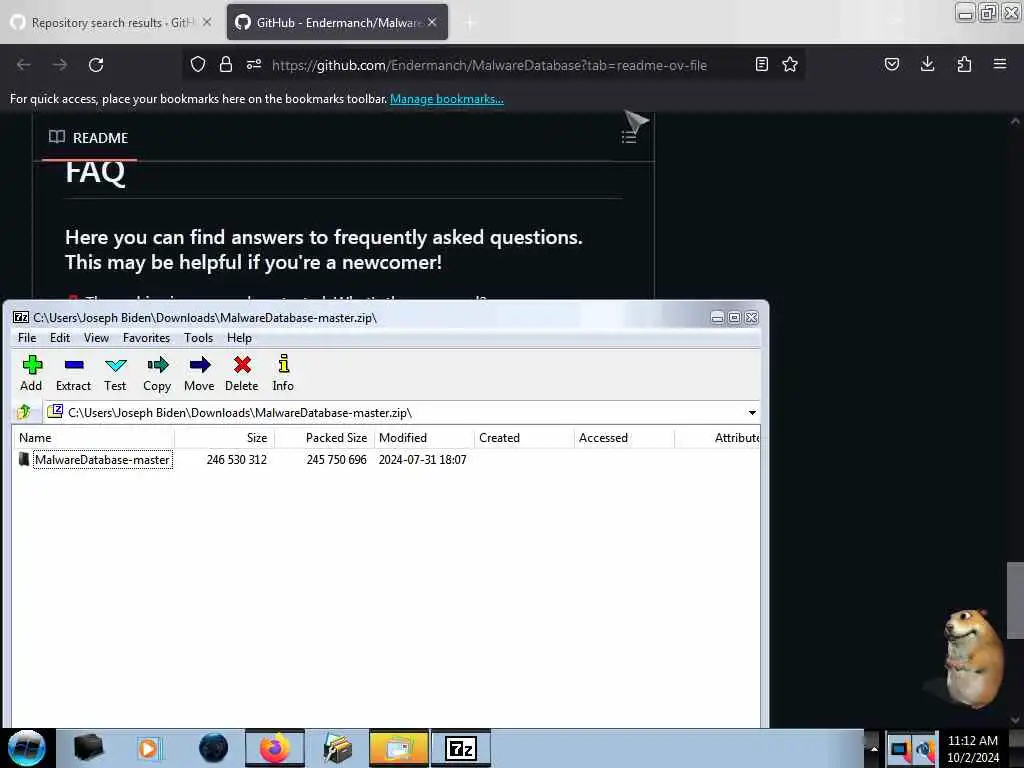The width and height of the screenshot is (1024, 768).
Task: Click the size value 246 530 312
Action: coord(236,460)
